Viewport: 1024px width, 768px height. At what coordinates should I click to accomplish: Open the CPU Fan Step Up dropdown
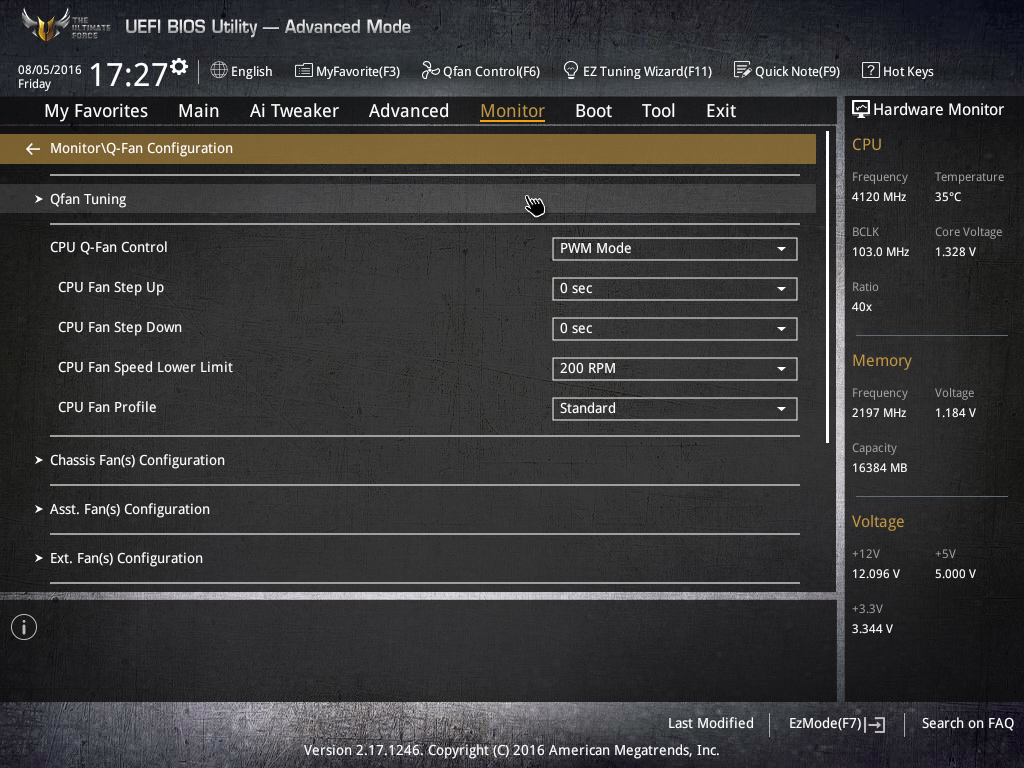(x=675, y=289)
